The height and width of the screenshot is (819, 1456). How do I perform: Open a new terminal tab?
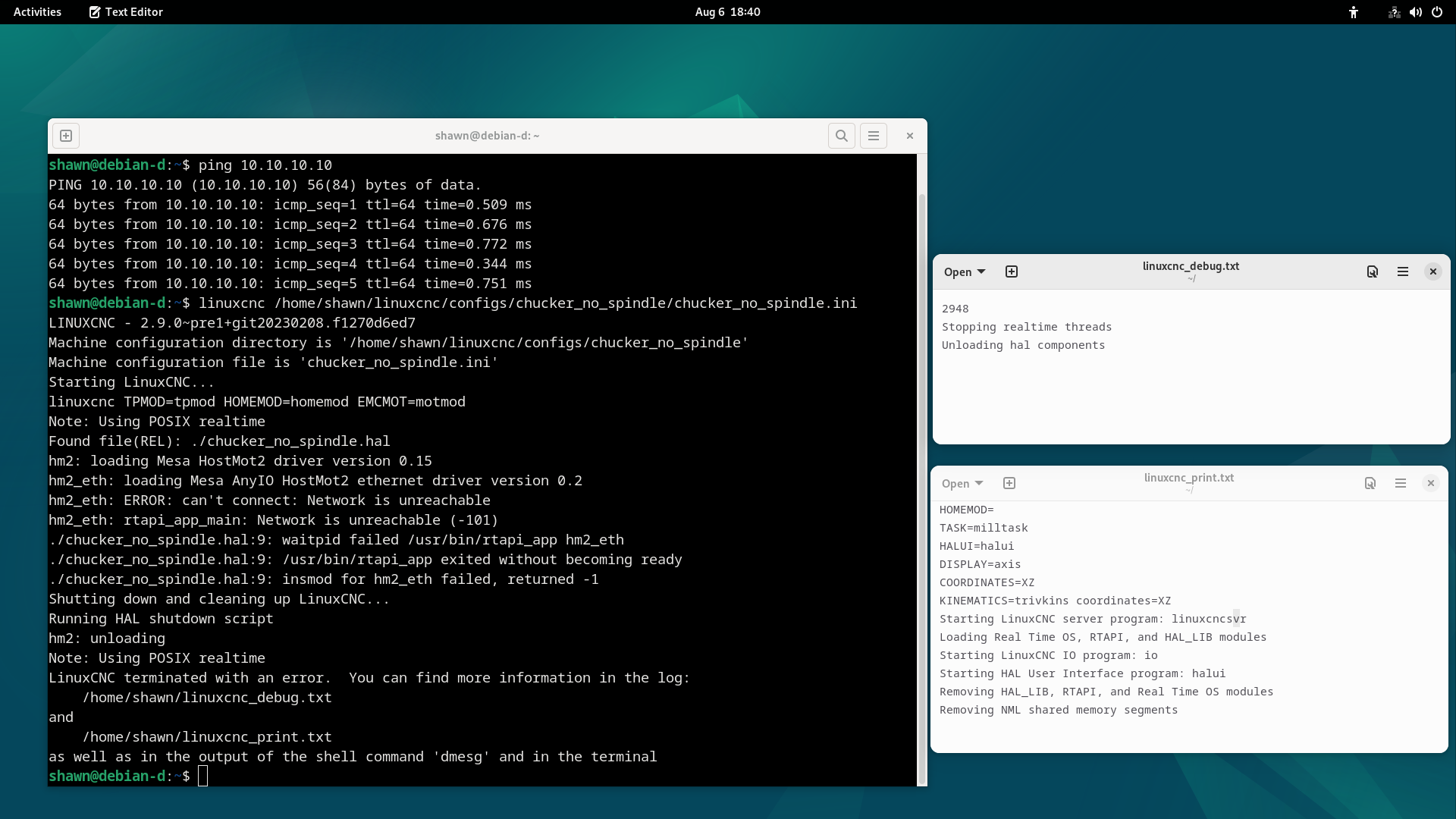(x=66, y=136)
